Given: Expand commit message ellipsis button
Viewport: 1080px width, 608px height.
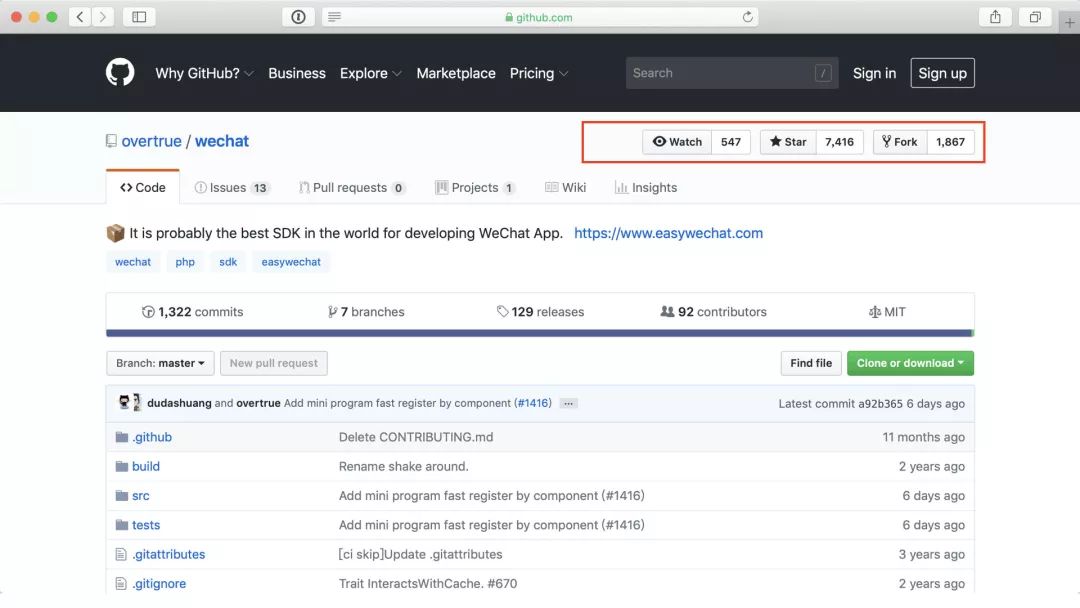Looking at the screenshot, I should [x=568, y=403].
